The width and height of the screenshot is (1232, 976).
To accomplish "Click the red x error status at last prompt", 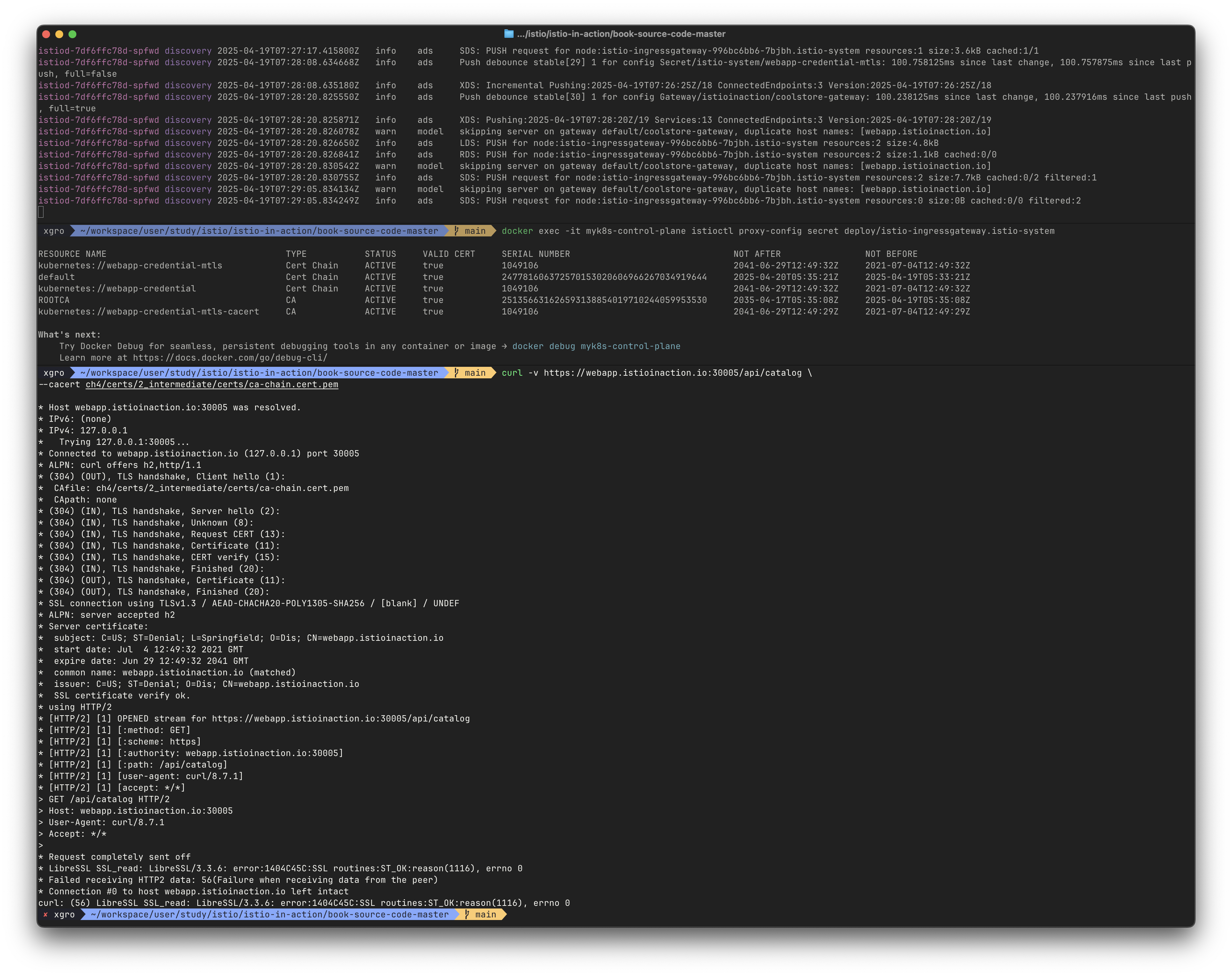I will pyautogui.click(x=45, y=914).
